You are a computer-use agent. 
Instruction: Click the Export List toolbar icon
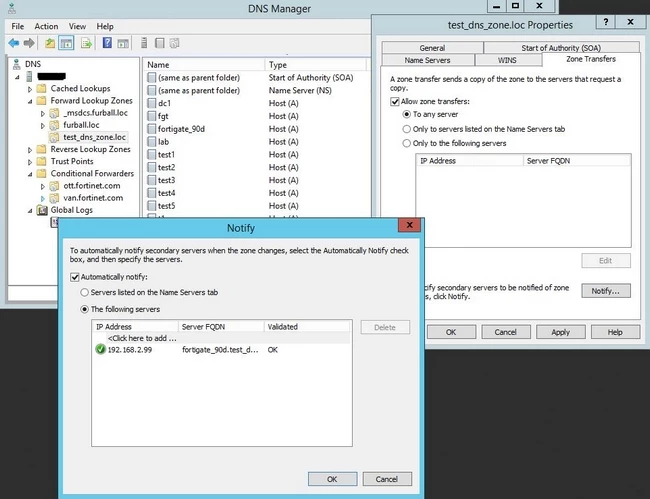(86, 43)
